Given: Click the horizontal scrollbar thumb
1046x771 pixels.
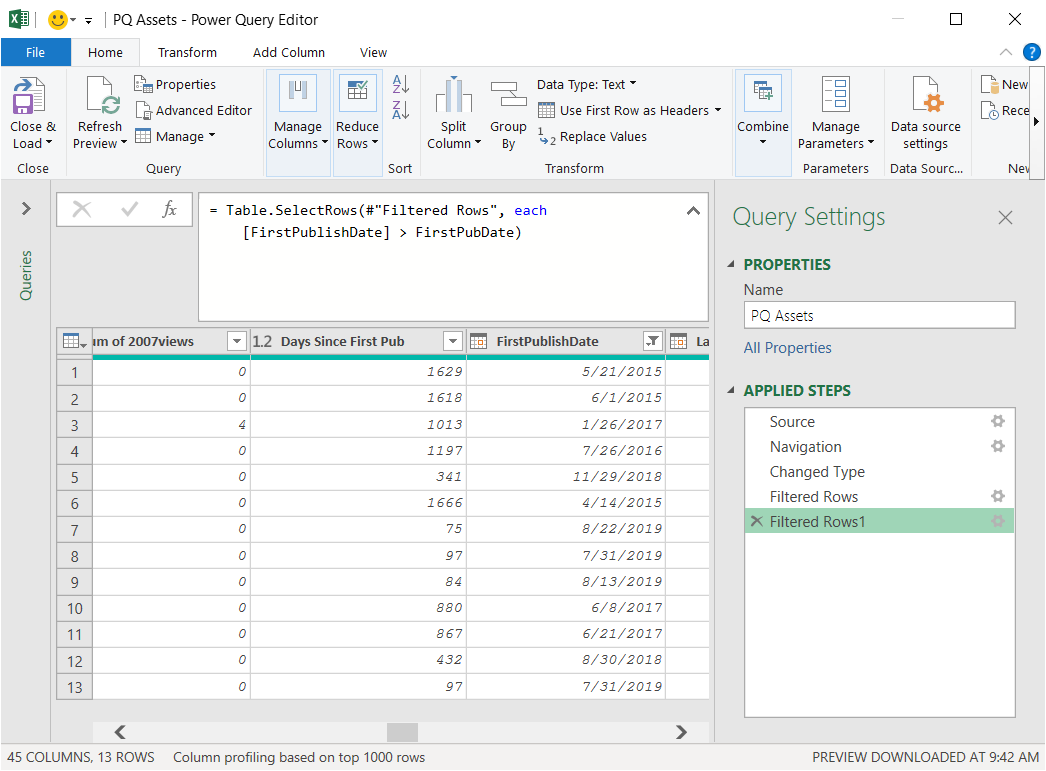Looking at the screenshot, I should [x=402, y=732].
